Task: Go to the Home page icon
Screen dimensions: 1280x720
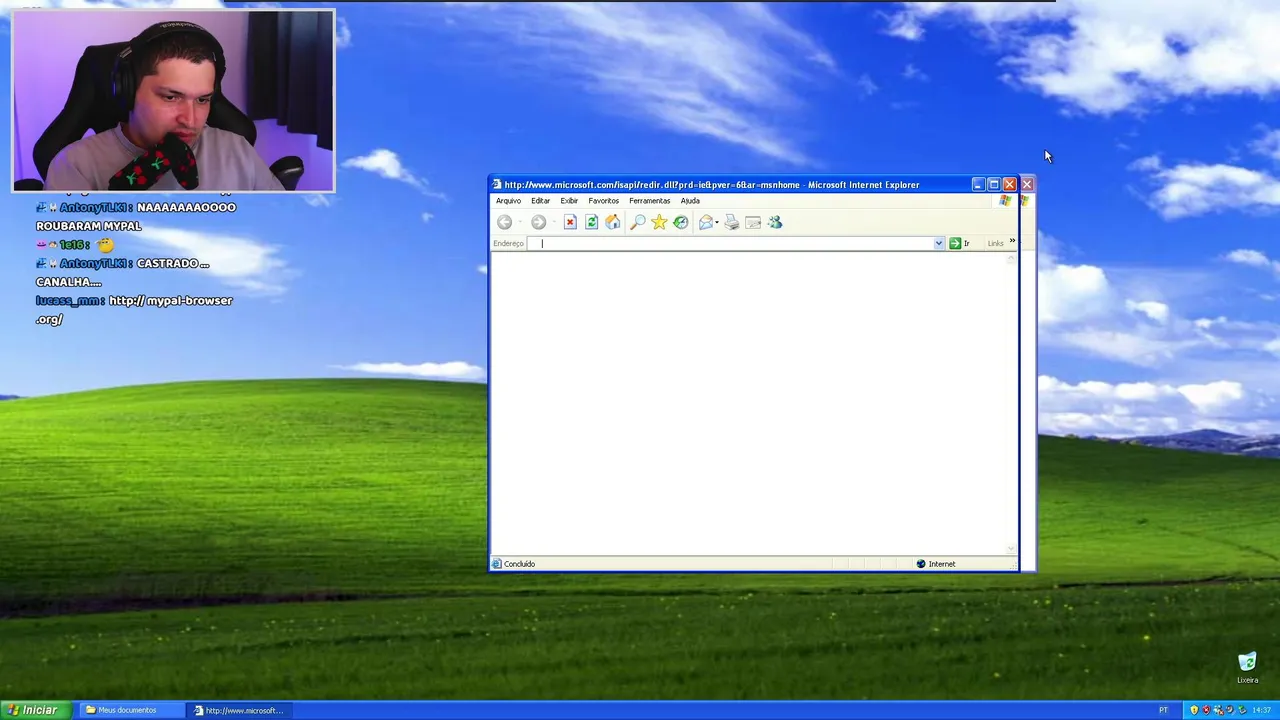Action: 612,222
